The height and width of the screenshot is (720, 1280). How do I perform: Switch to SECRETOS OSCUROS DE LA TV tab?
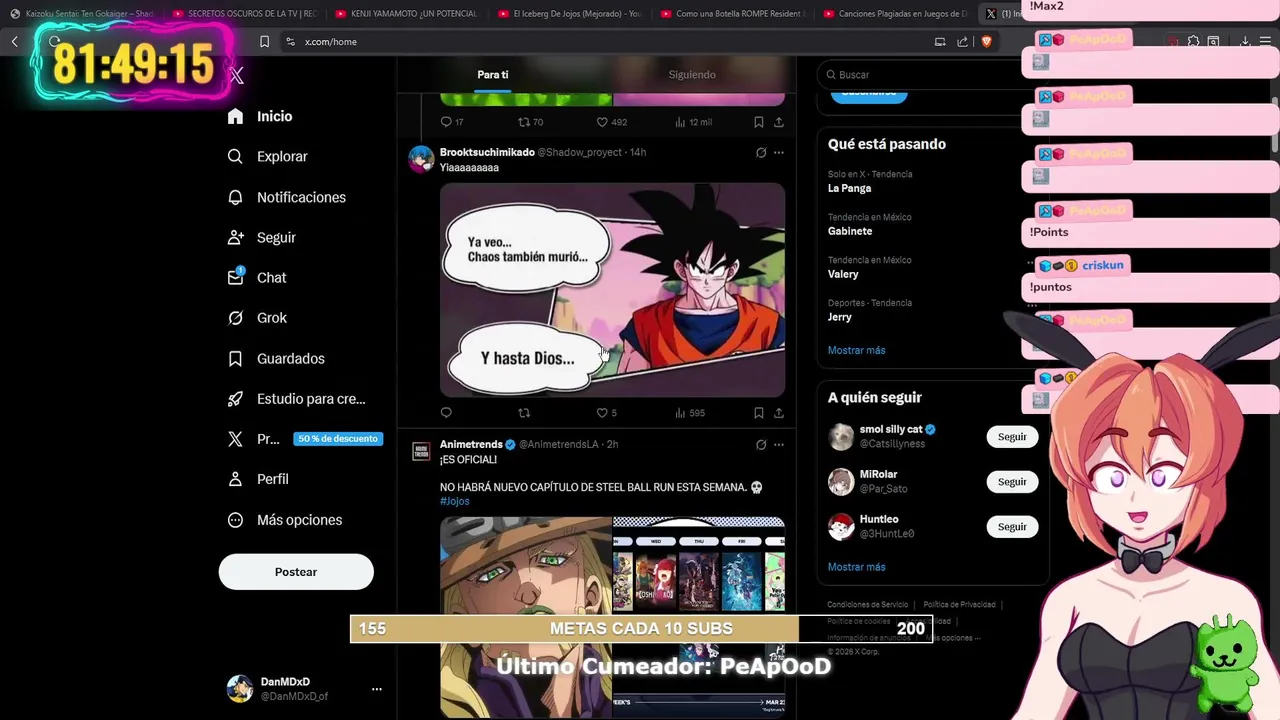(x=245, y=14)
